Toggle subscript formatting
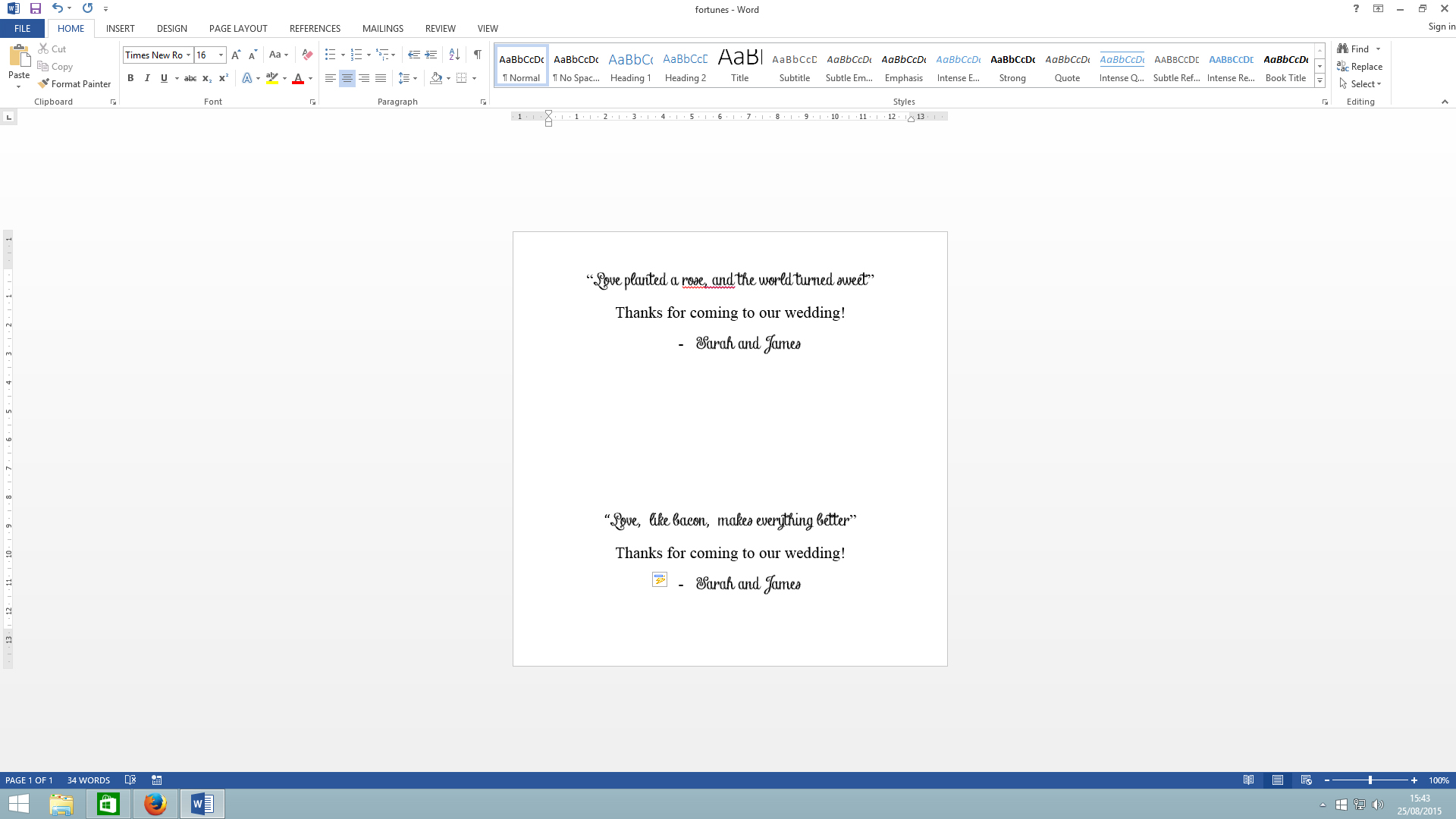The width and height of the screenshot is (1456, 819). pyautogui.click(x=207, y=78)
